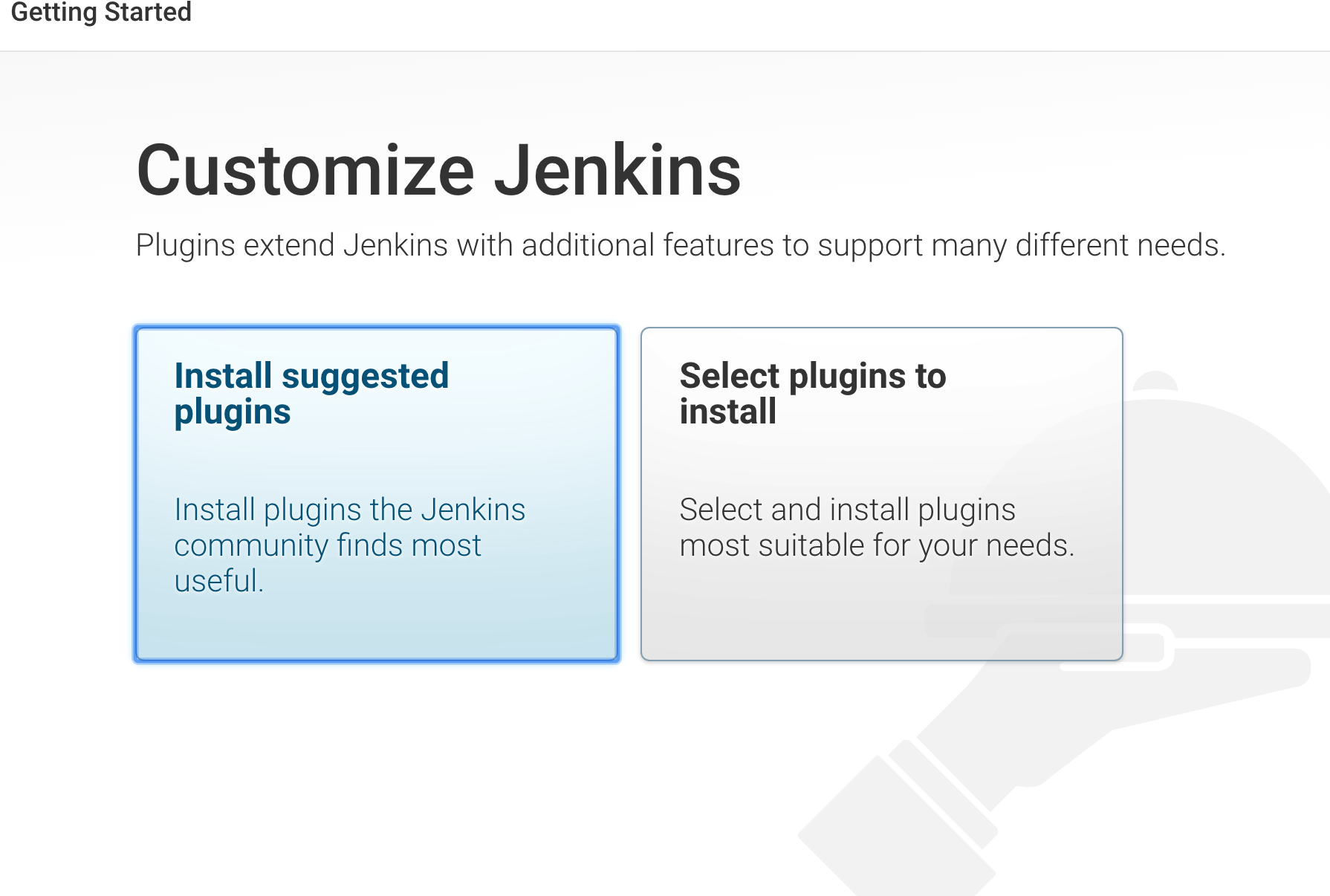Screen dimensions: 1330x896
Task: Click the word "install" in the right card title
Action: (727, 411)
